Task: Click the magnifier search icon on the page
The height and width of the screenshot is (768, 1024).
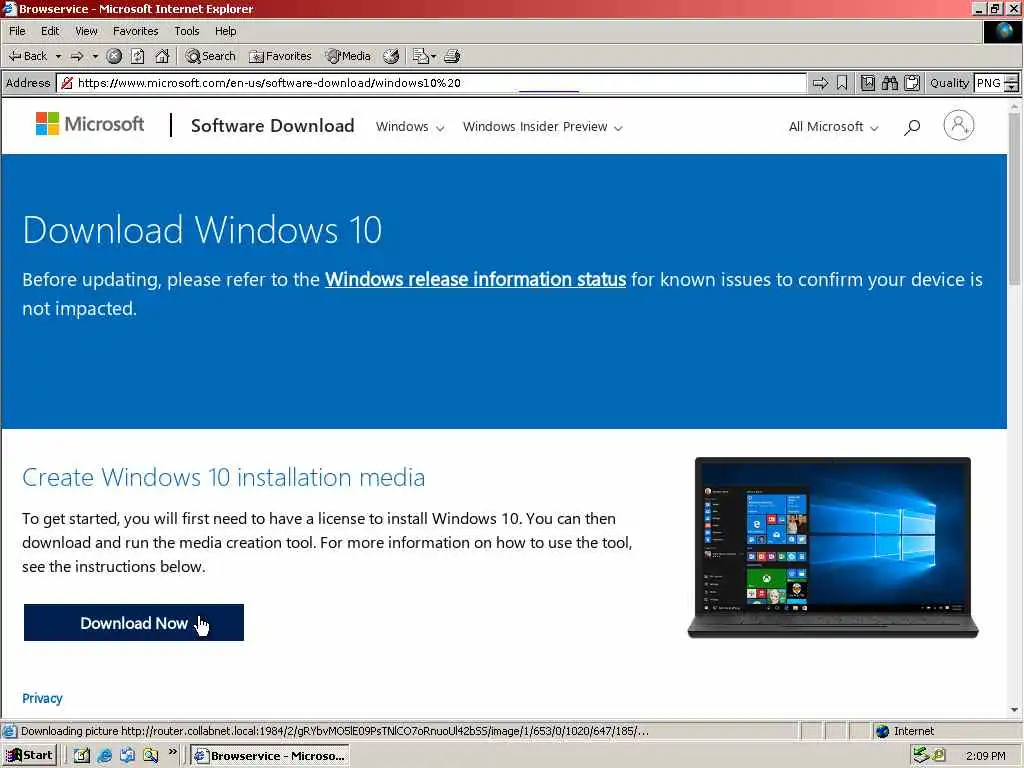Action: point(912,127)
